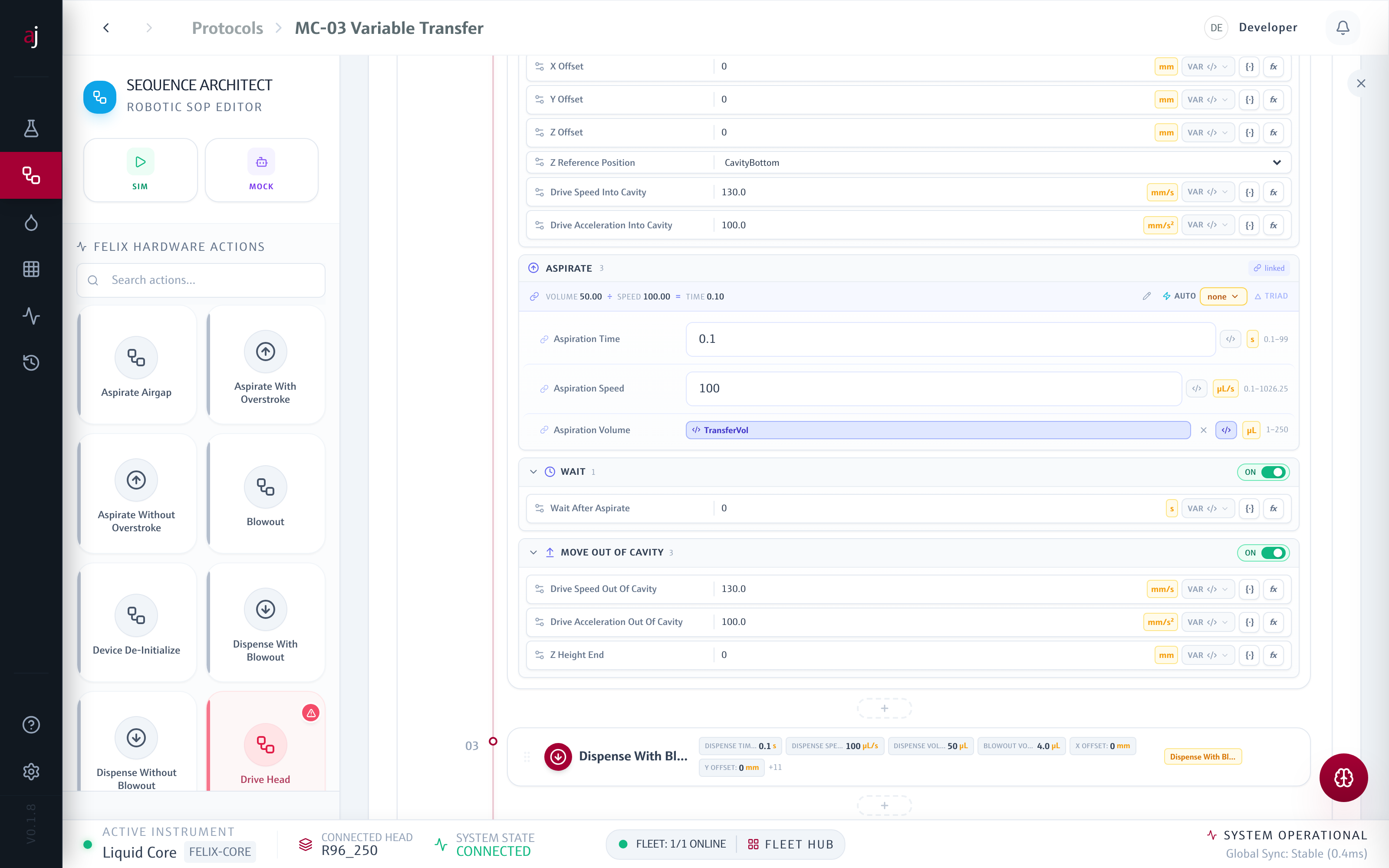The width and height of the screenshot is (1389, 868).
Task: Open VAR dropdown for Z Height End
Action: pyautogui.click(x=1208, y=655)
